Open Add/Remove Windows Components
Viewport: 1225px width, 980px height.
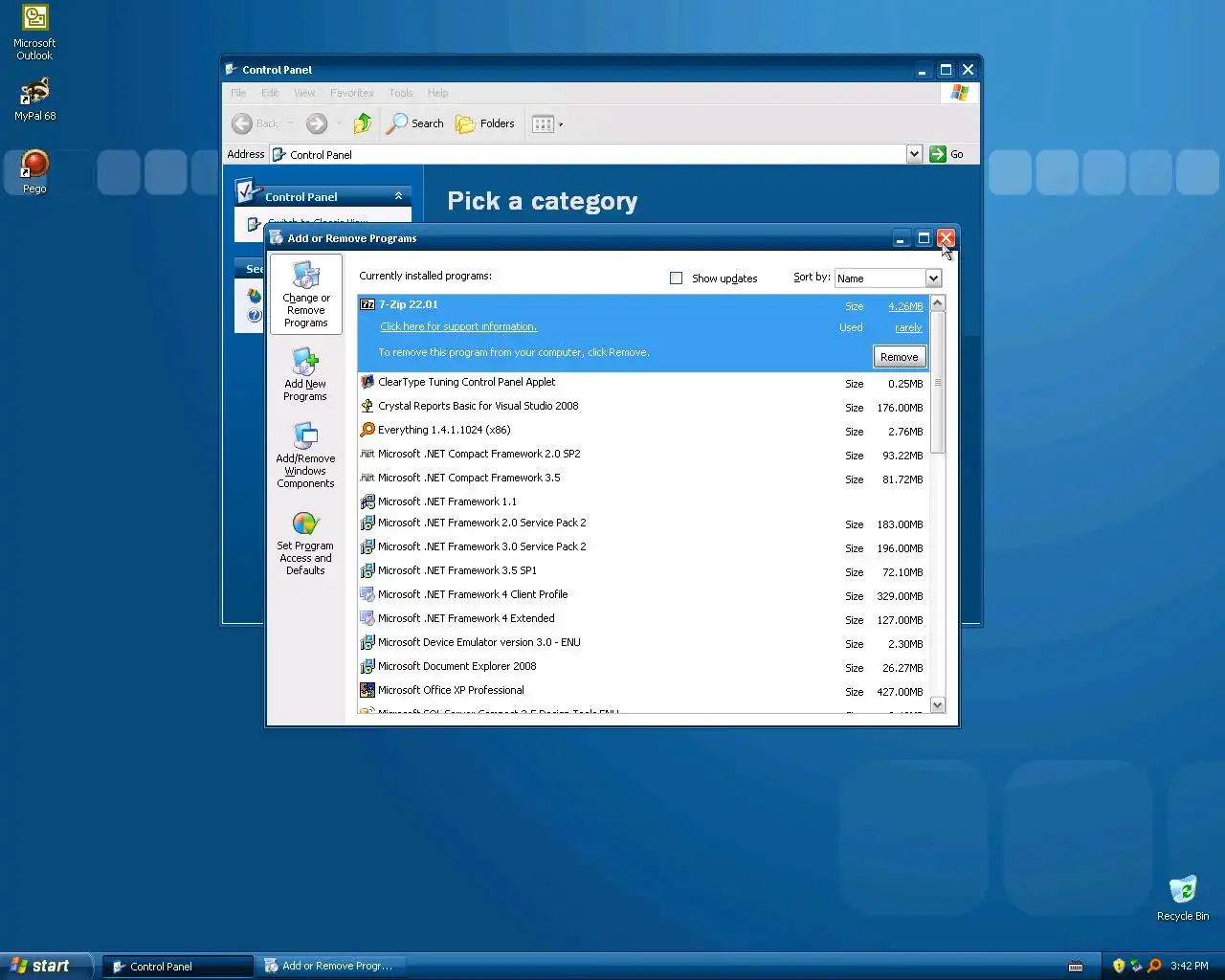tap(305, 457)
